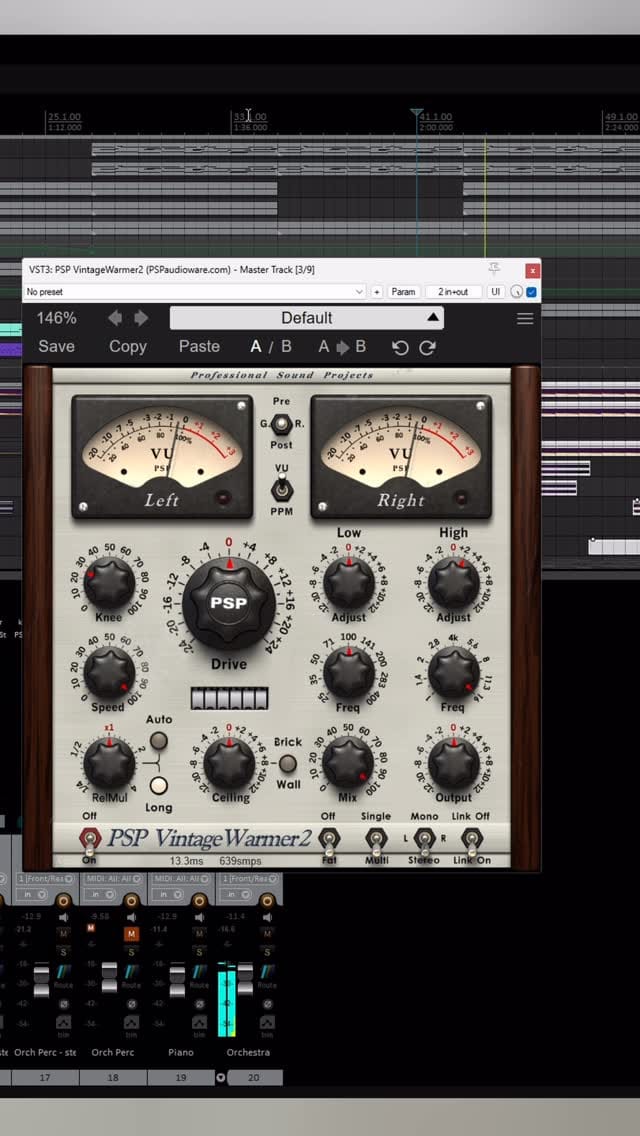Flip the VU / PPM switch
Image resolution: width=640 pixels, height=1136 pixels.
click(x=281, y=490)
